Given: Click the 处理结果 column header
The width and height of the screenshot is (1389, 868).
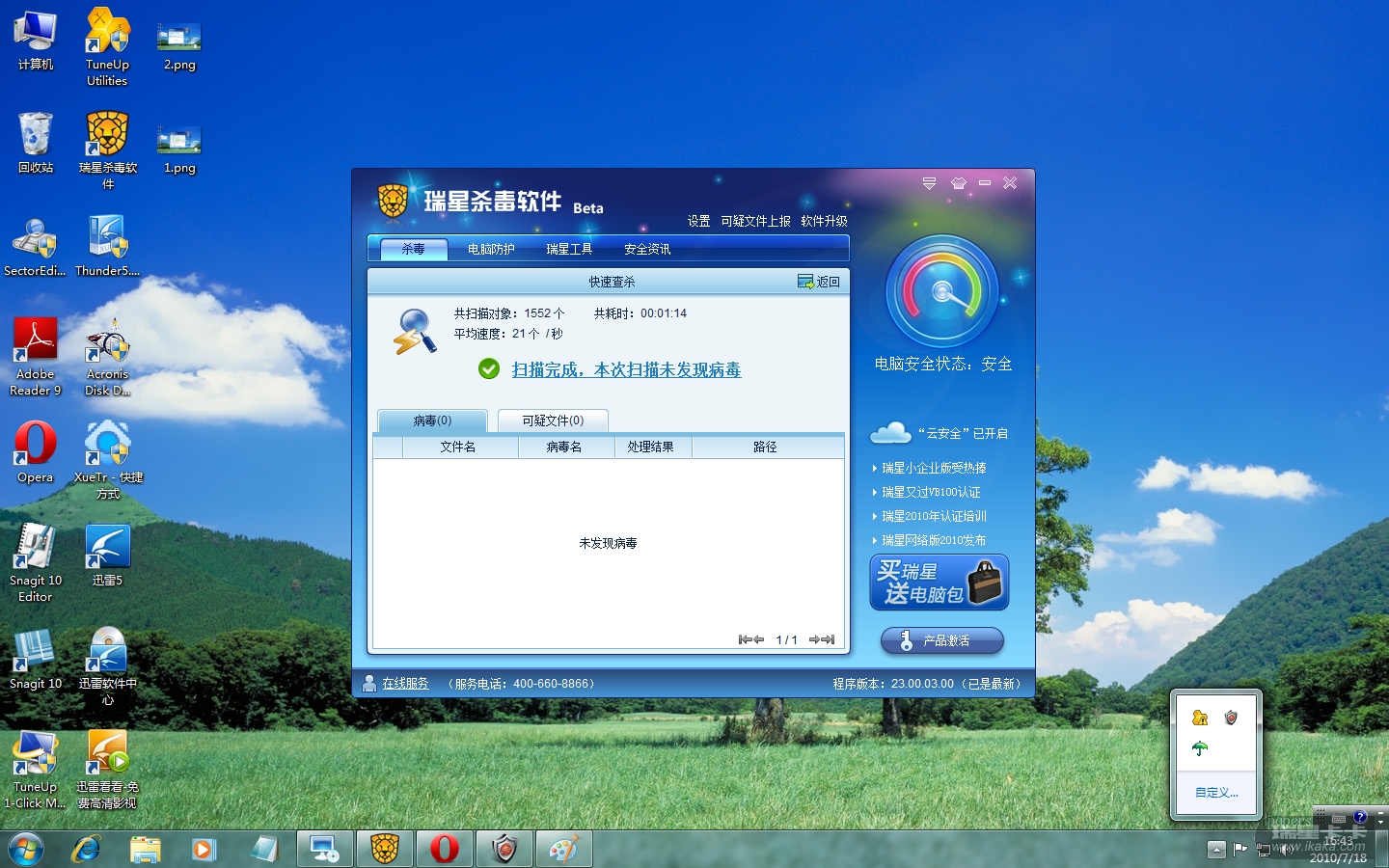Looking at the screenshot, I should [x=651, y=448].
